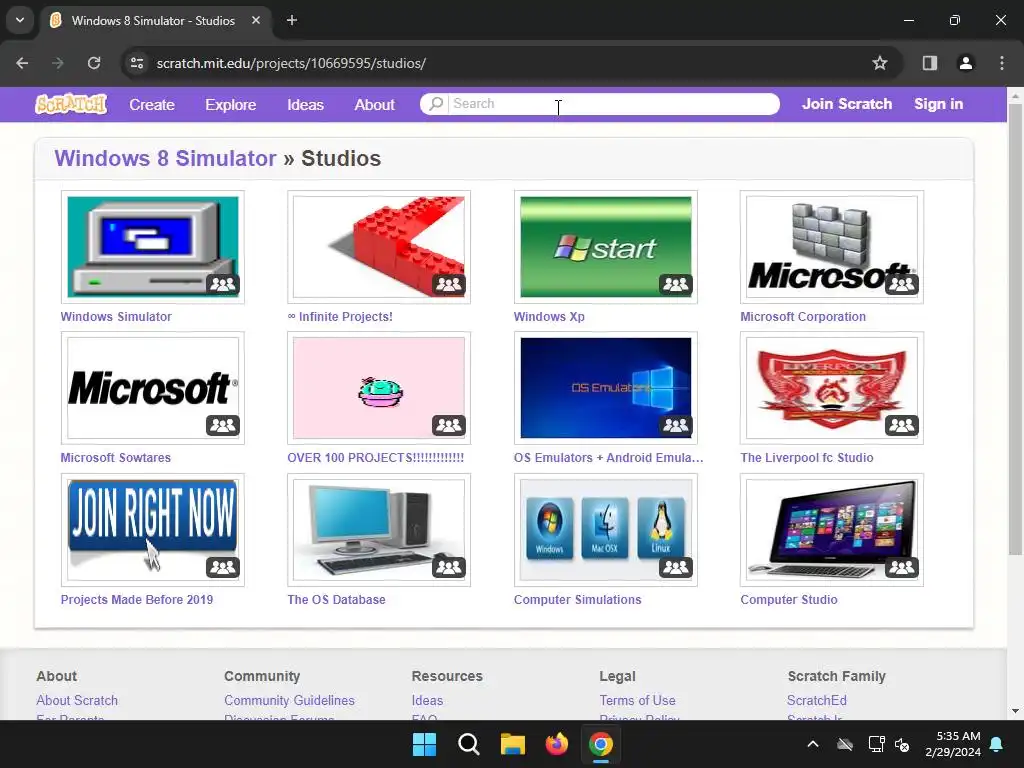
Task: Click the display/network tray icon
Action: click(x=876, y=744)
